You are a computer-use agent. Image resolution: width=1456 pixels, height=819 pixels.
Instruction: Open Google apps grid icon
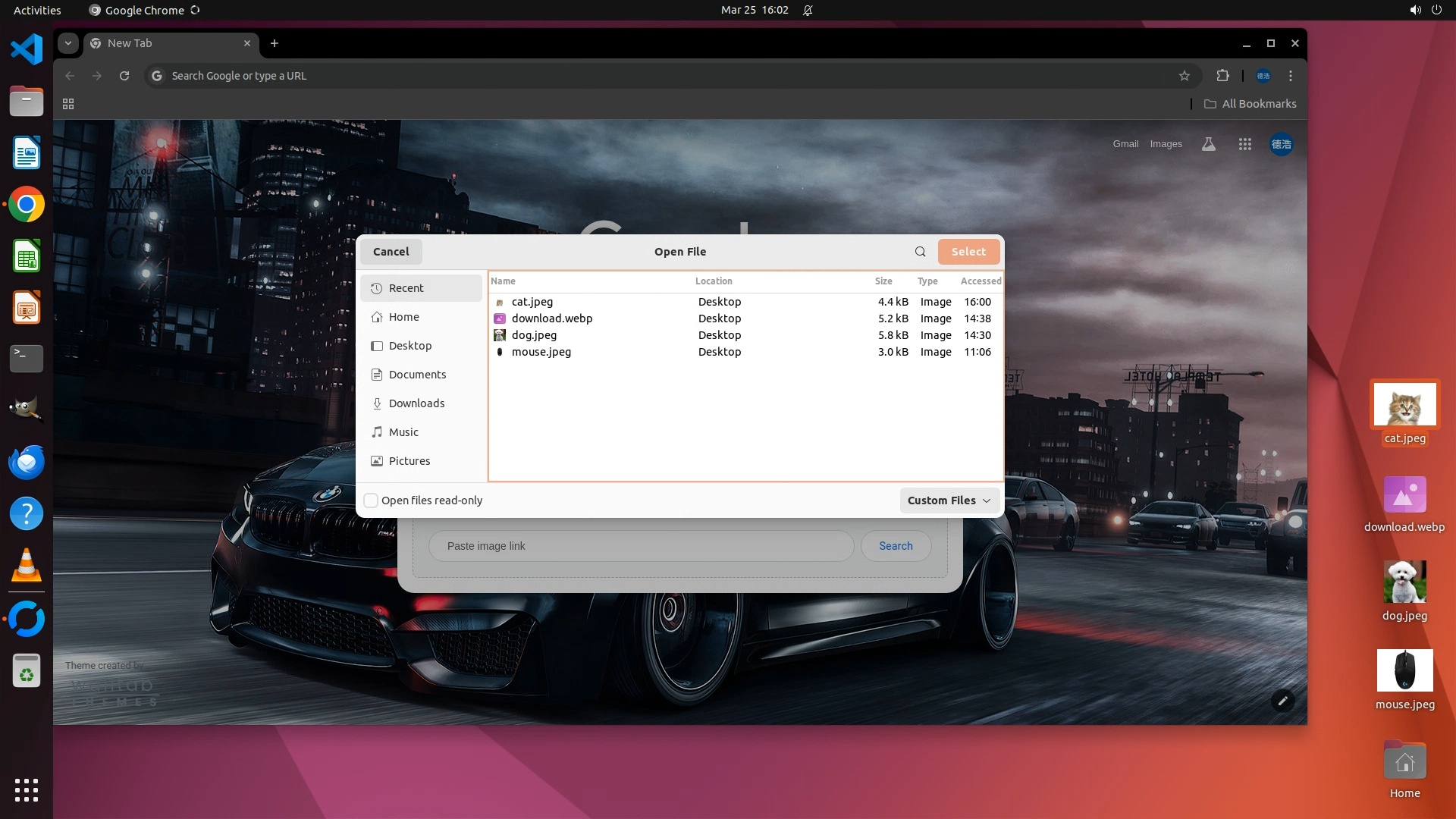coord(1244,144)
